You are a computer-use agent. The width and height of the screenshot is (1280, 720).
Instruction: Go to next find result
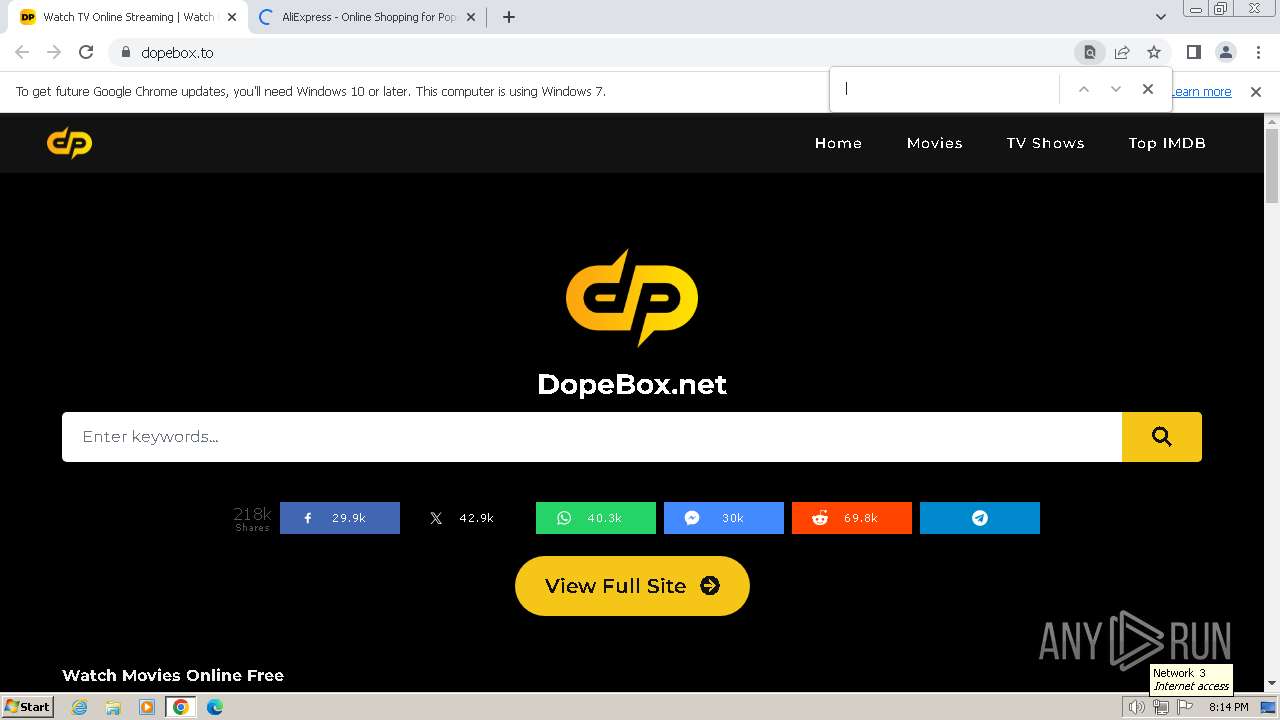coord(1116,89)
